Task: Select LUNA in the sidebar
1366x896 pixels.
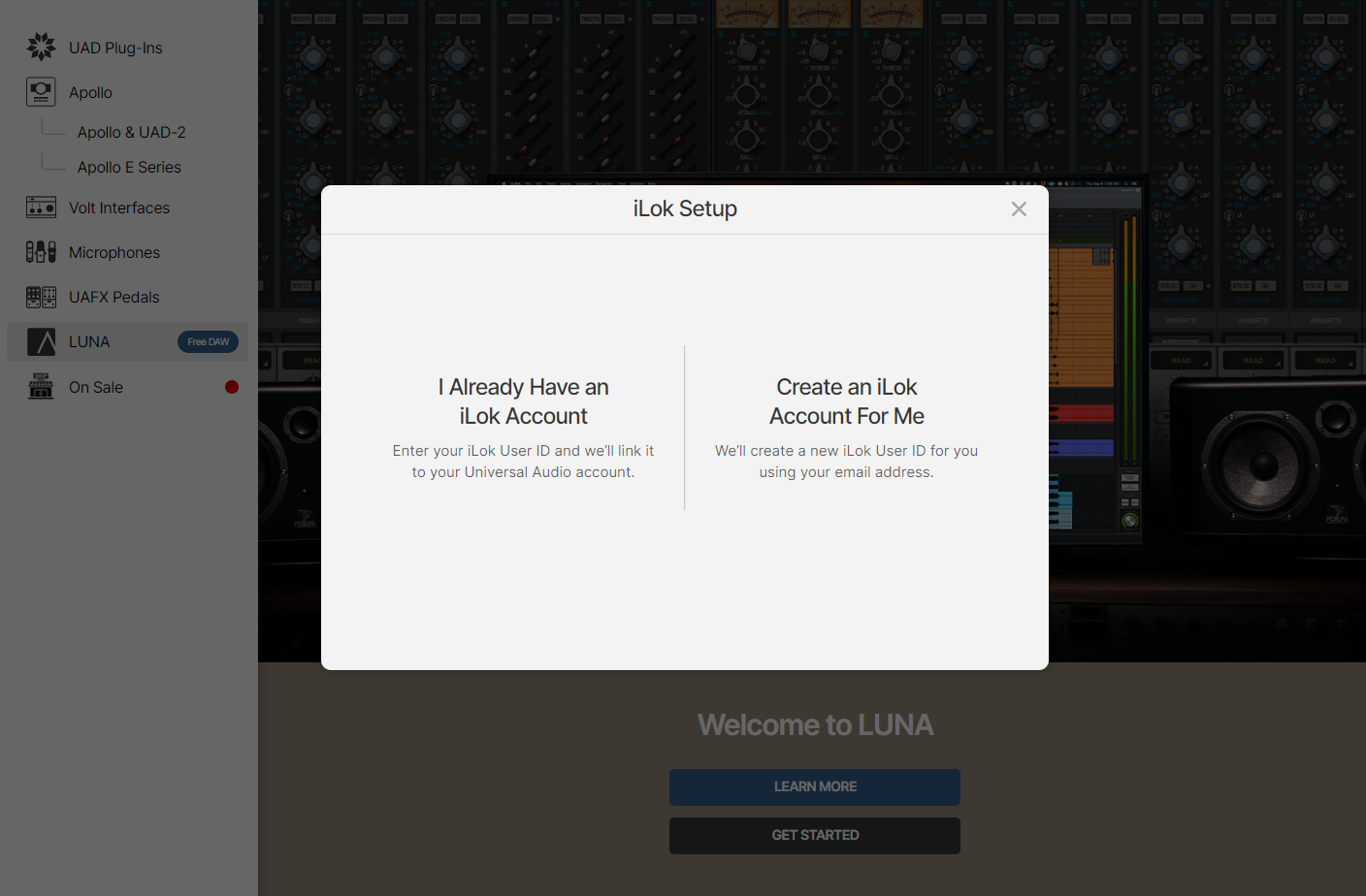Action: pyautogui.click(x=127, y=341)
